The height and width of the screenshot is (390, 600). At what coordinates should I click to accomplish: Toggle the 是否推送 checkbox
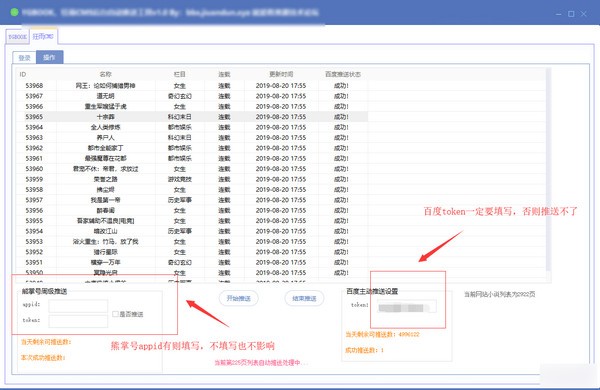[x=115, y=314]
